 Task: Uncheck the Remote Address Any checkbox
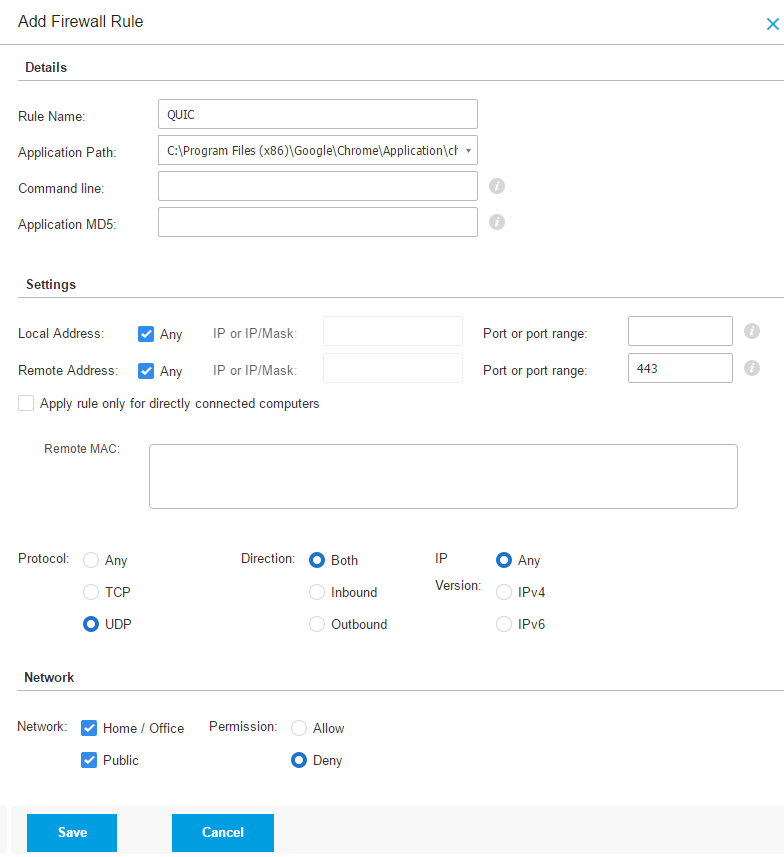147,371
